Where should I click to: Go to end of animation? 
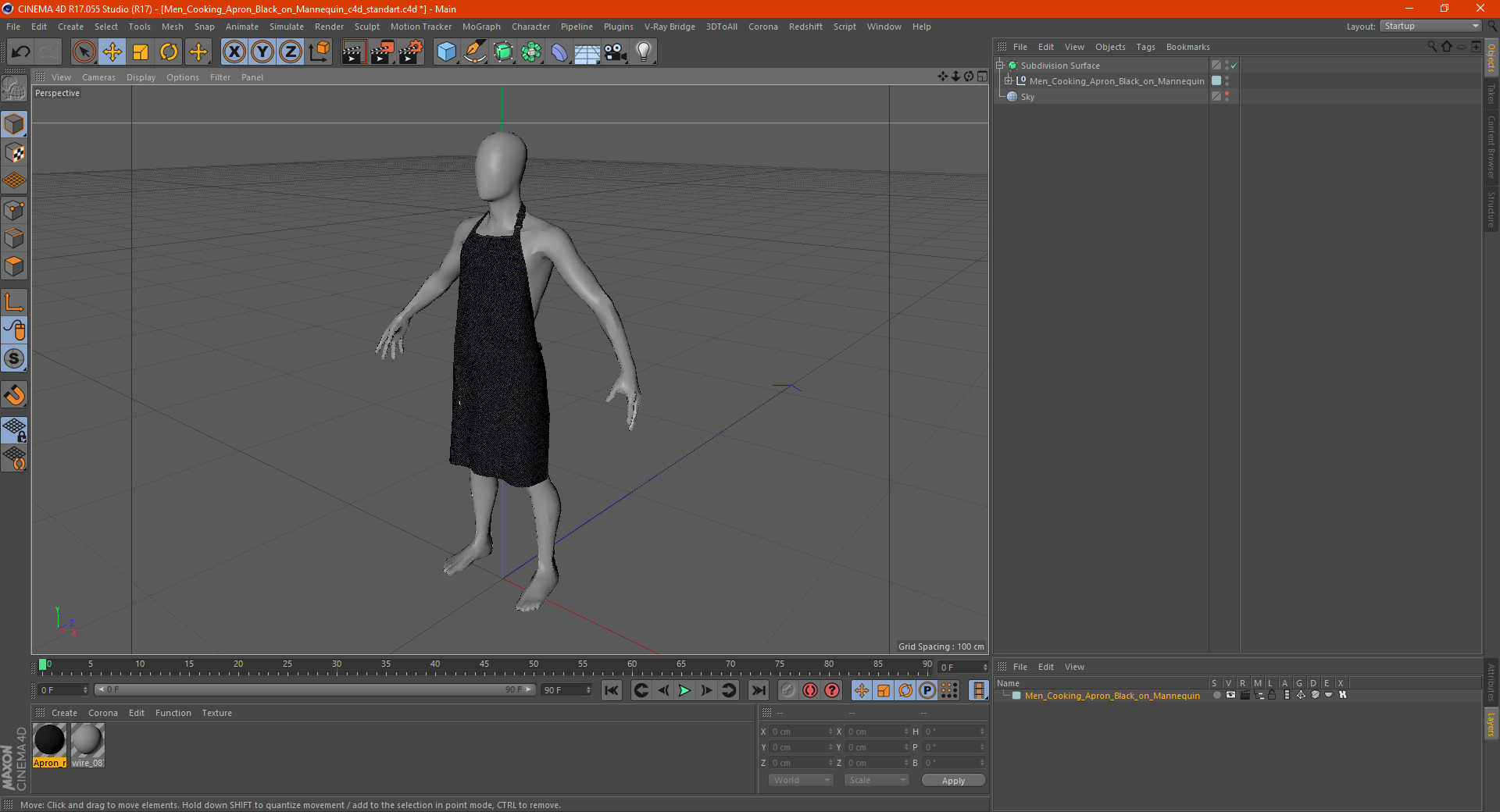pyautogui.click(x=758, y=690)
